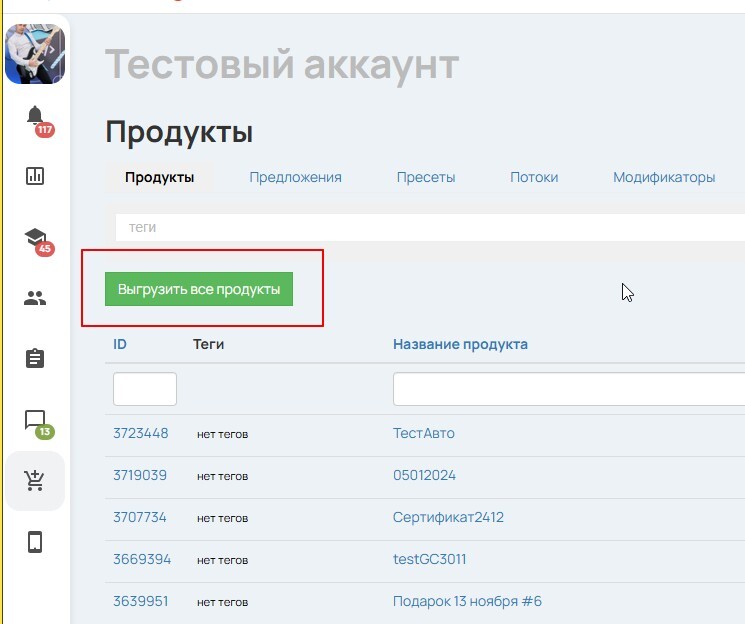
Task: Click the ID filter input box
Action: tap(145, 389)
